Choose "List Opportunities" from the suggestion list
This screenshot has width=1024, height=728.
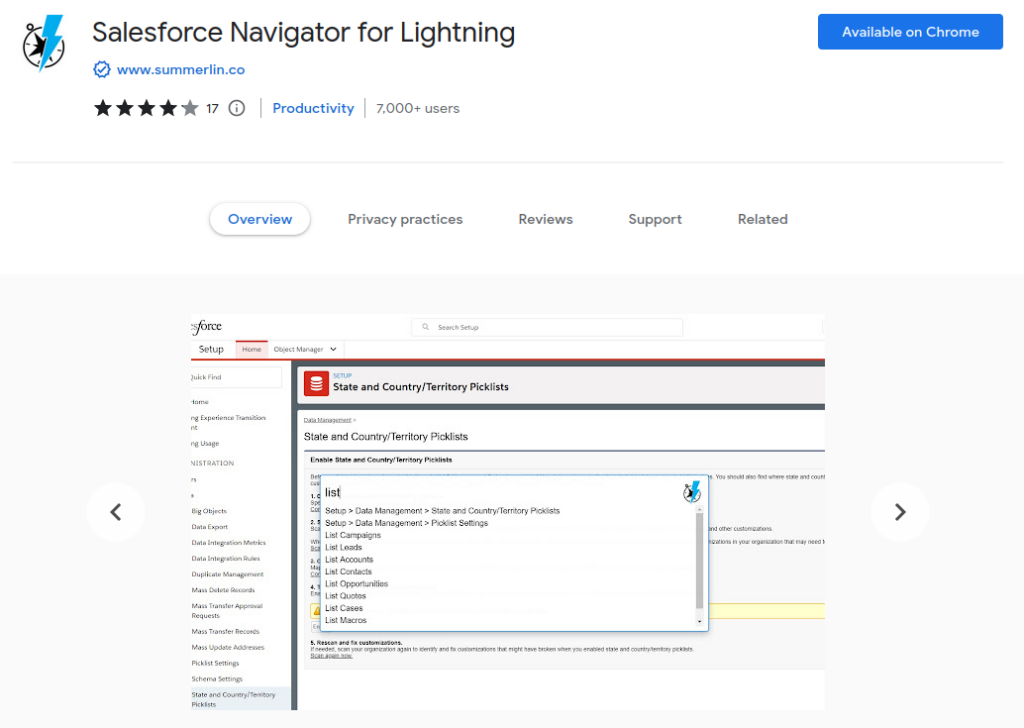(358, 584)
